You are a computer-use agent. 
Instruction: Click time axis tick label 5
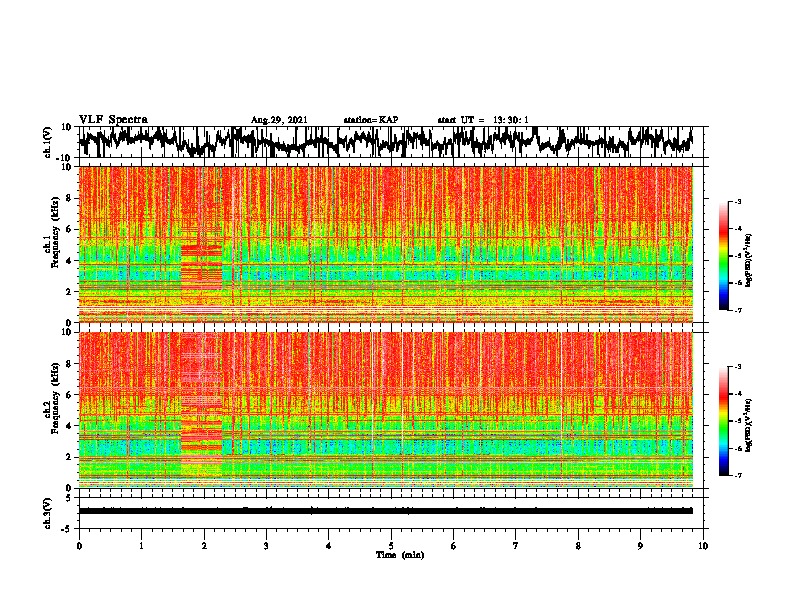point(391,546)
